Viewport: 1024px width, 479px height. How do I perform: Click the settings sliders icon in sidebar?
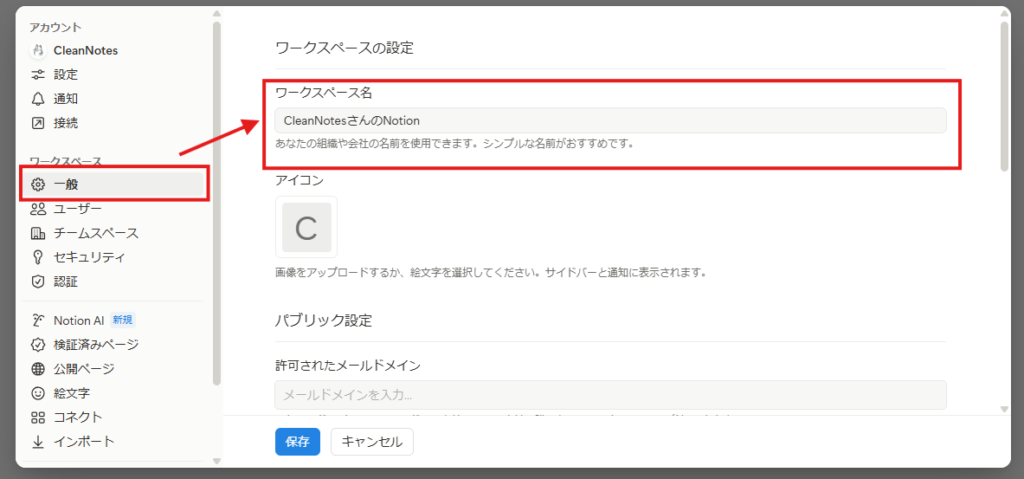point(38,74)
